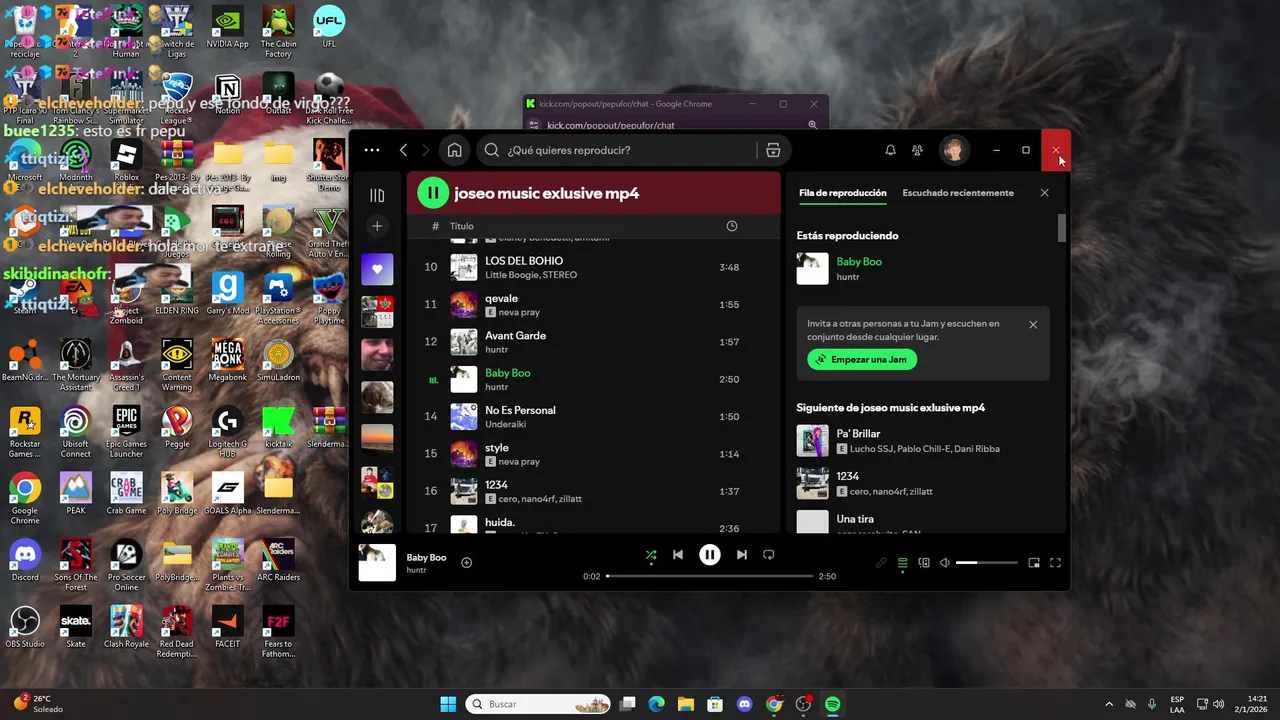The width and height of the screenshot is (1280, 720).
Task: Open Liked Songs purple heart in sidebar
Action: pos(377,269)
